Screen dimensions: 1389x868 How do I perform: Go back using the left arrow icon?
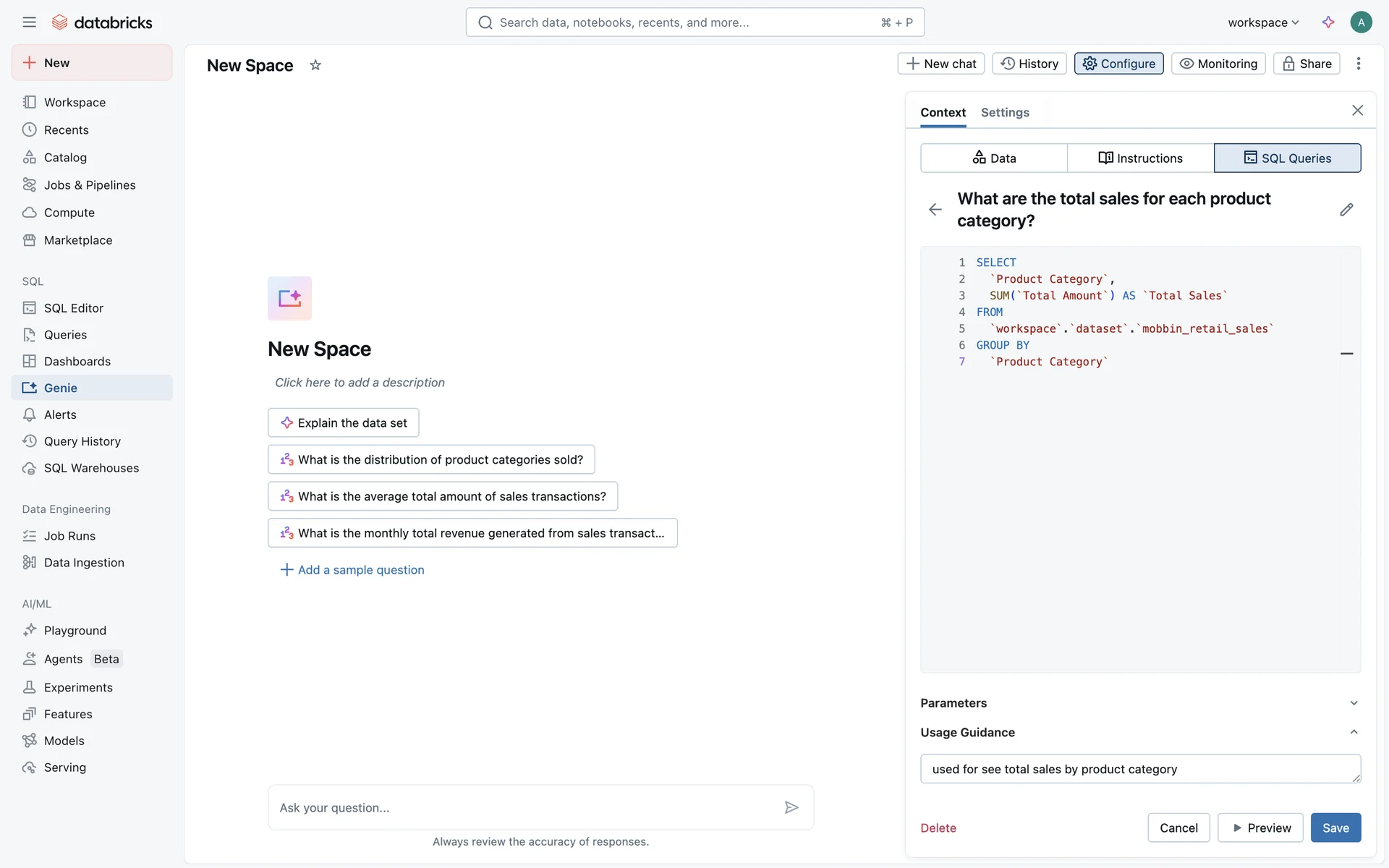[x=935, y=210]
